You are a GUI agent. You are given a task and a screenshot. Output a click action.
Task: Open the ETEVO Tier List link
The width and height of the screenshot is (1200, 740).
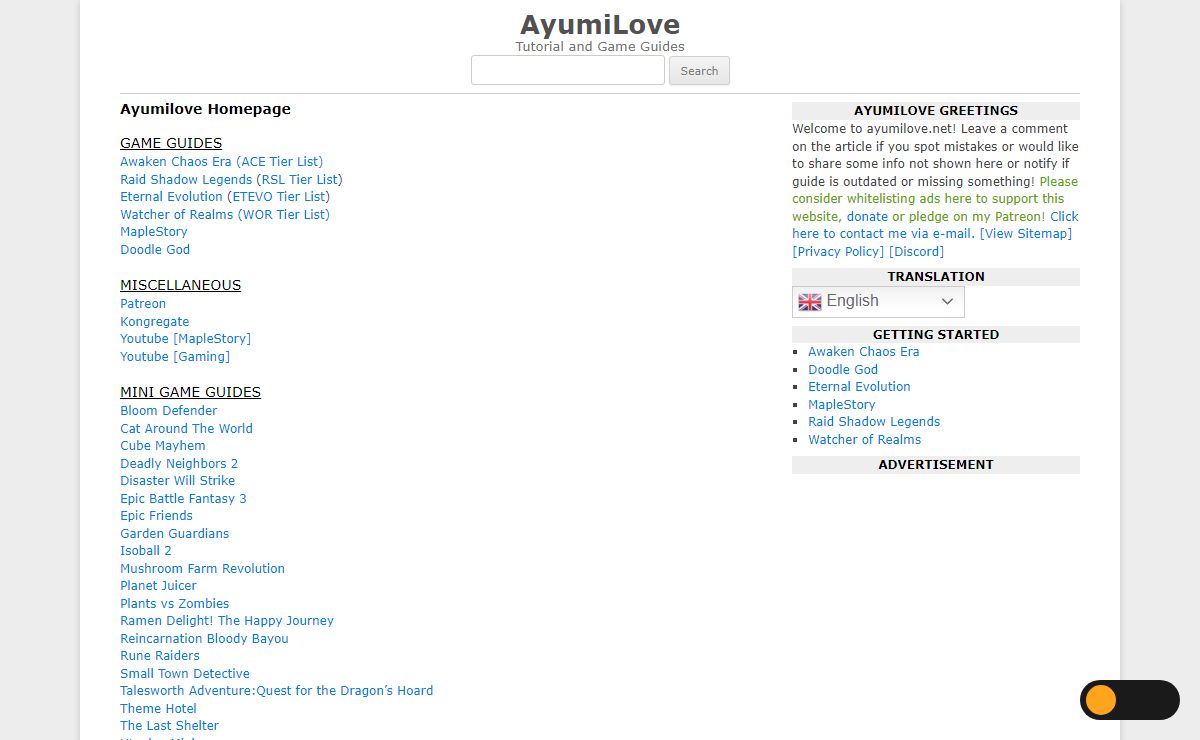click(279, 197)
